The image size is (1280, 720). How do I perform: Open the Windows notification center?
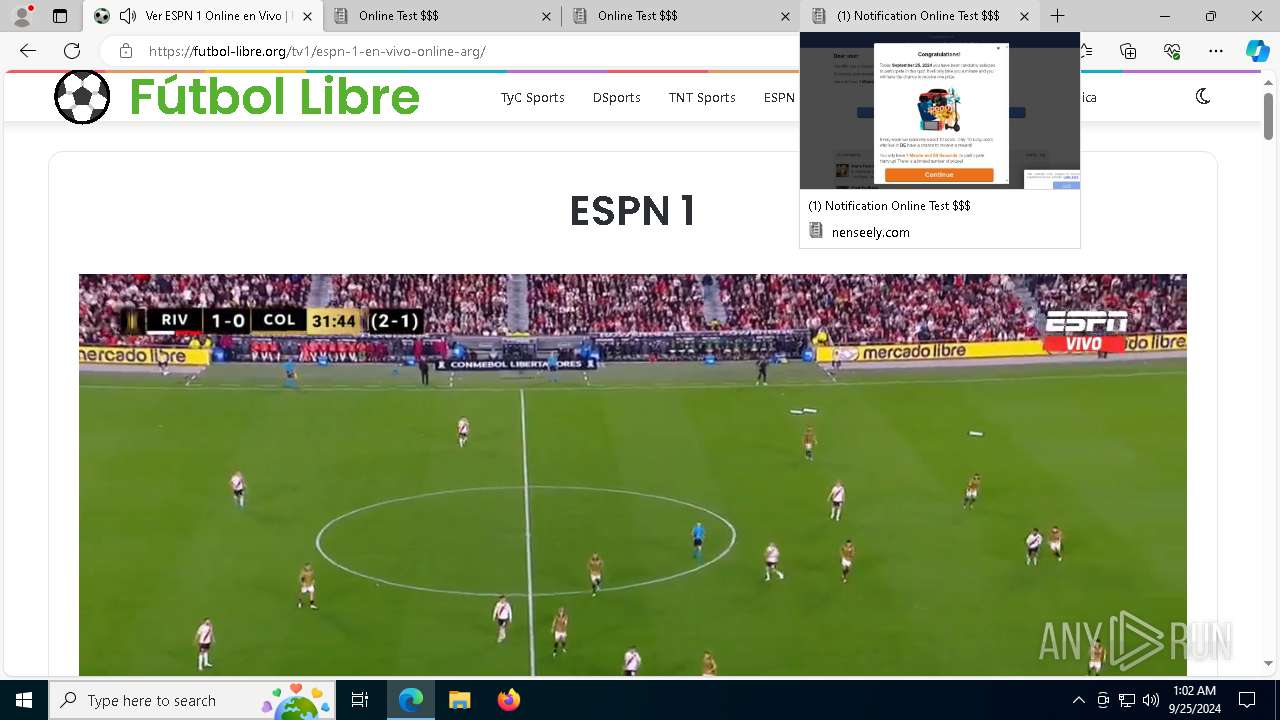pyautogui.click(x=1247, y=700)
